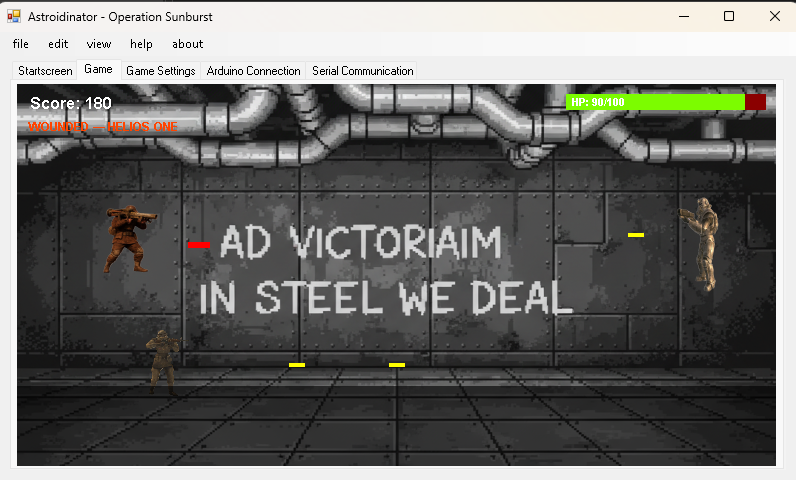
Task: Open the help menu
Action: [141, 44]
